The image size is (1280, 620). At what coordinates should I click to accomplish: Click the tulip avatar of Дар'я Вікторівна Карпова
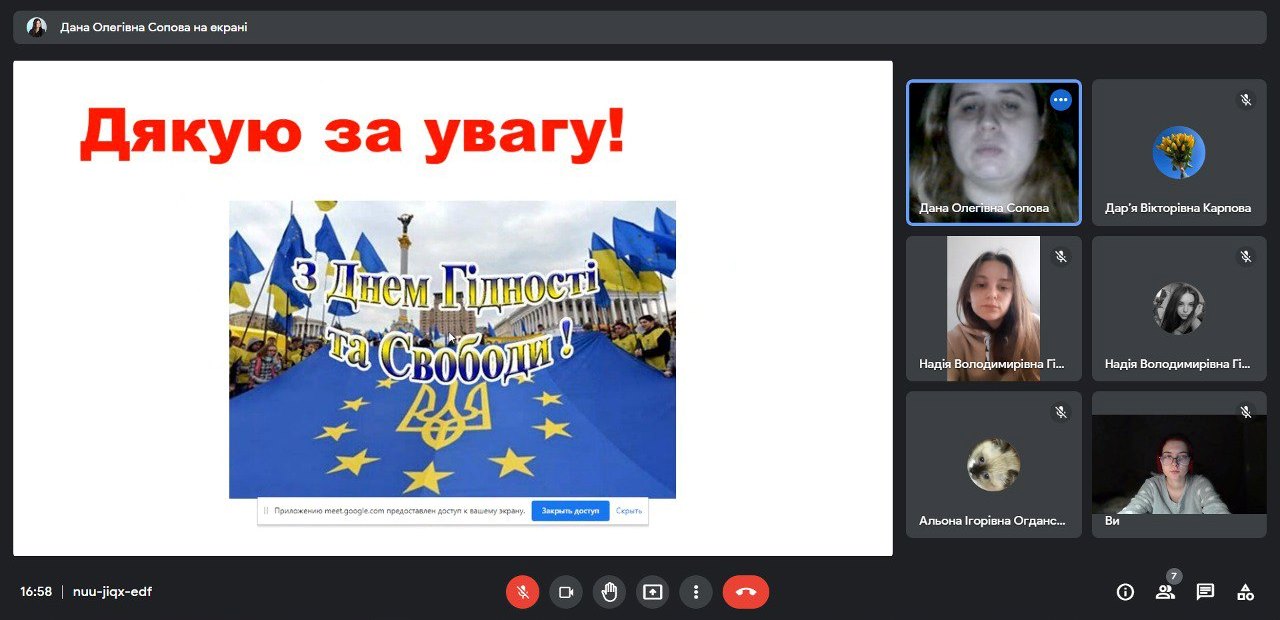click(1179, 152)
